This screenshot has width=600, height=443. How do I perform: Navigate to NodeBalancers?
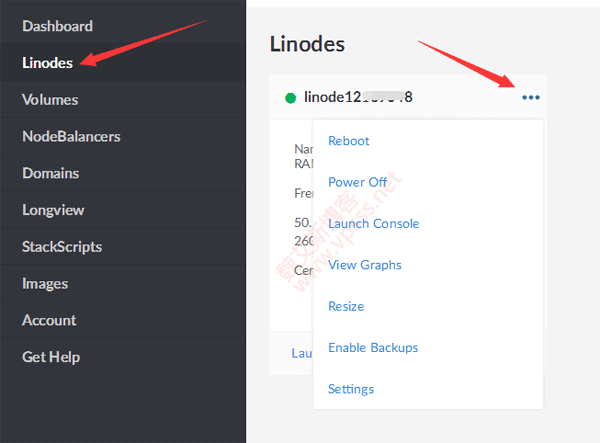(71, 136)
